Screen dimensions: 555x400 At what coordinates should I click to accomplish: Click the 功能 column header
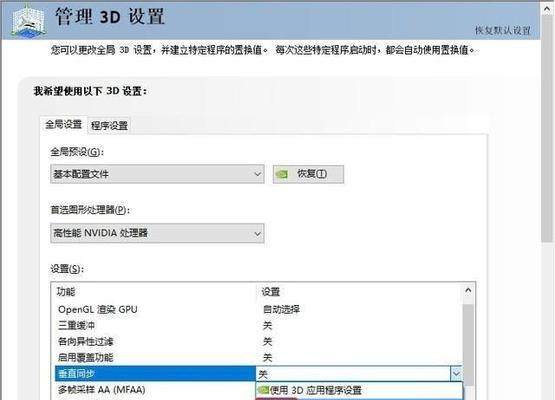coord(66,292)
